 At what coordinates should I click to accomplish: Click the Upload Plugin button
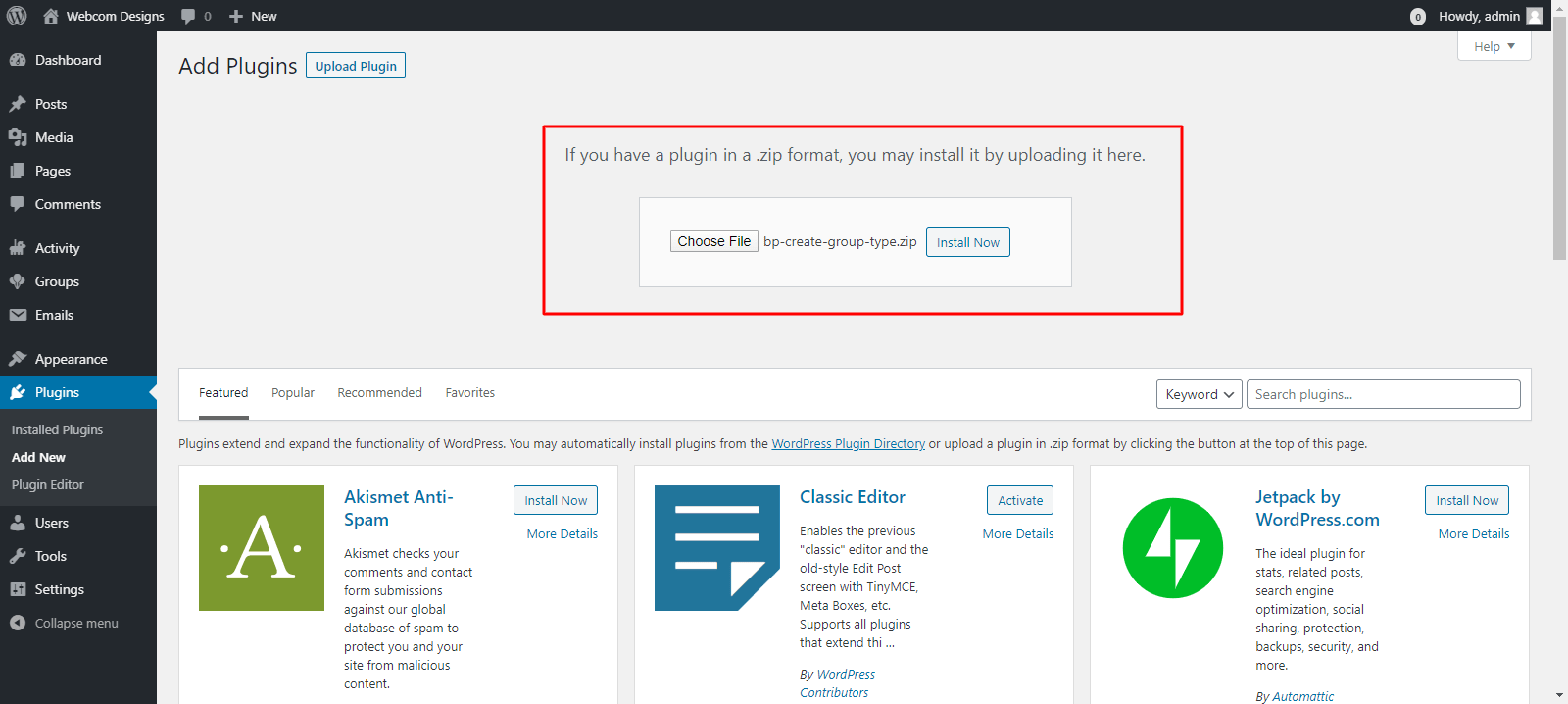point(356,66)
